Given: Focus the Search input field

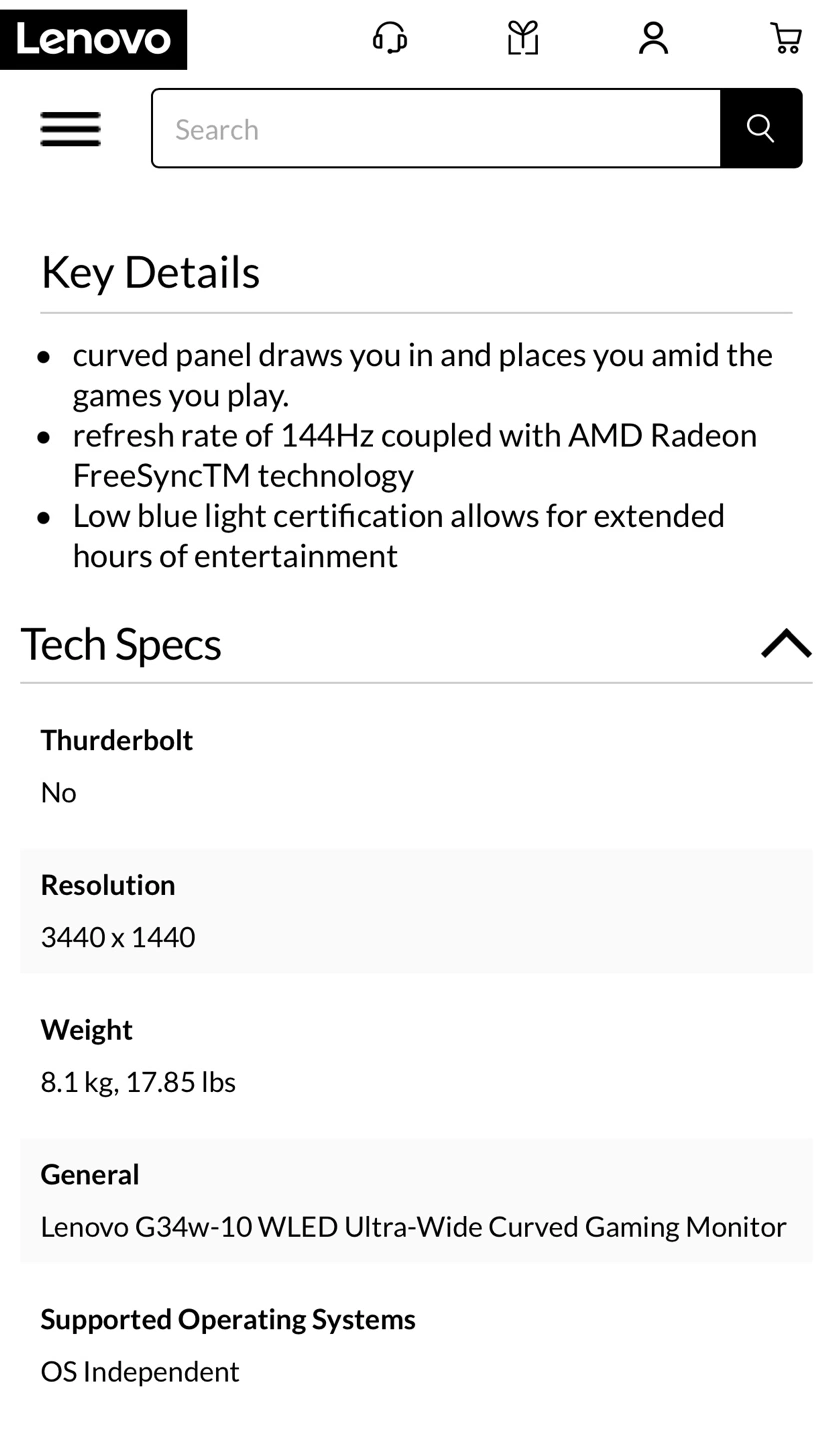Looking at the screenshot, I should (436, 129).
